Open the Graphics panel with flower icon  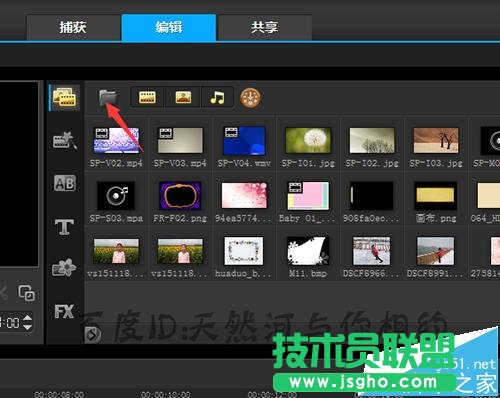[x=64, y=268]
